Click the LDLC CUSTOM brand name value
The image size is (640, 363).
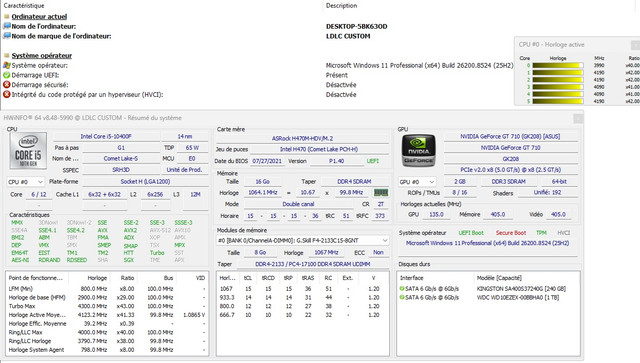coord(348,36)
